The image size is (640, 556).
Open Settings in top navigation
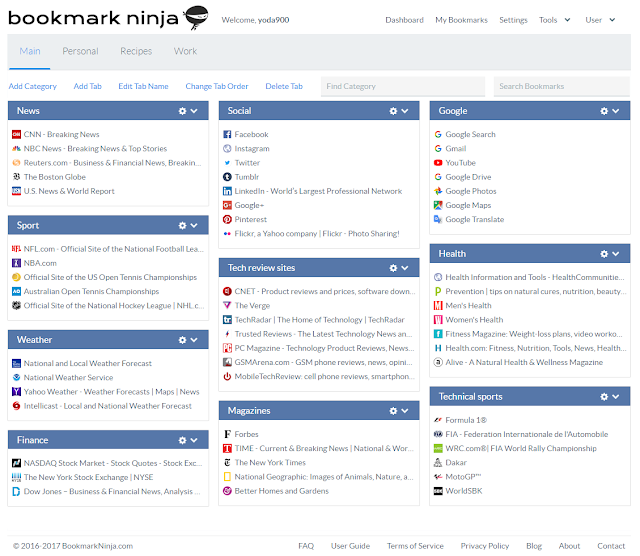pos(513,20)
